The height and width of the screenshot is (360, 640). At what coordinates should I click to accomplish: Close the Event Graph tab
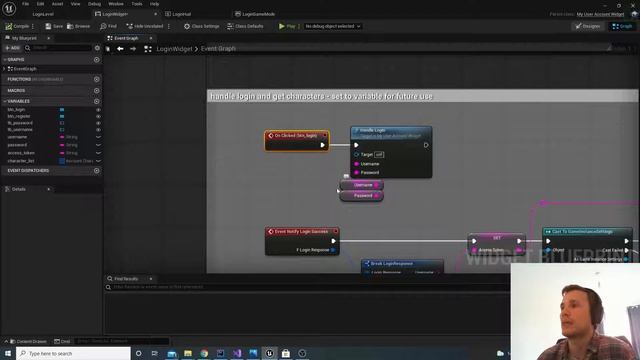pos(151,38)
